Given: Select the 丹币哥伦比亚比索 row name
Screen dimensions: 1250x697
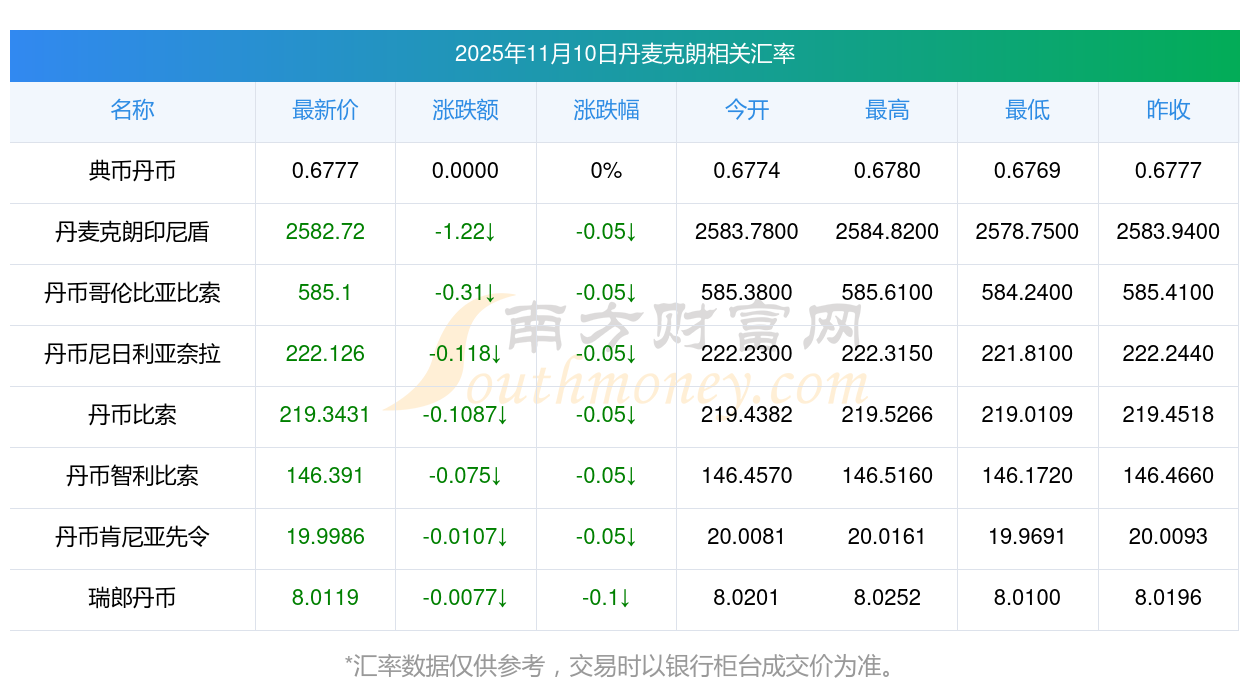Looking at the screenshot, I should point(132,293).
